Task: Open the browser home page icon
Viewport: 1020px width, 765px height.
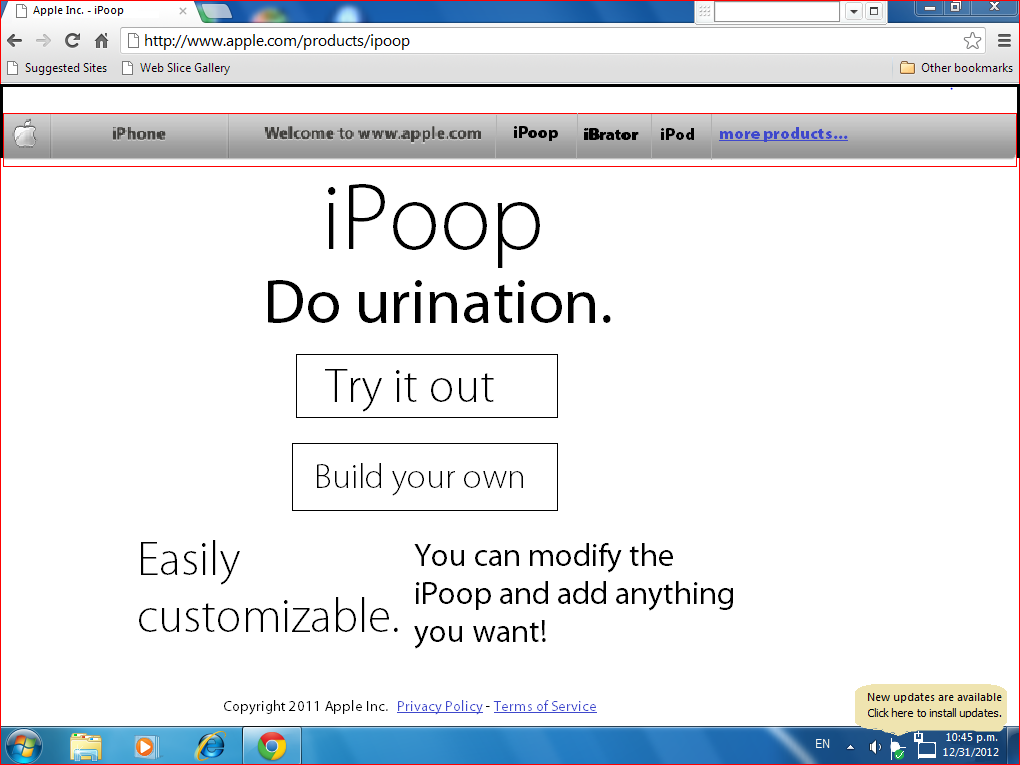Action: coord(100,40)
